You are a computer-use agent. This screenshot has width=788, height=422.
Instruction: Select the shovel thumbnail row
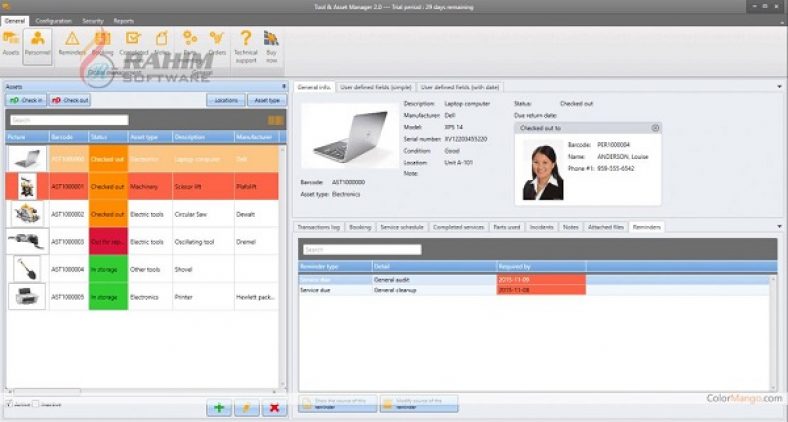pos(27,269)
